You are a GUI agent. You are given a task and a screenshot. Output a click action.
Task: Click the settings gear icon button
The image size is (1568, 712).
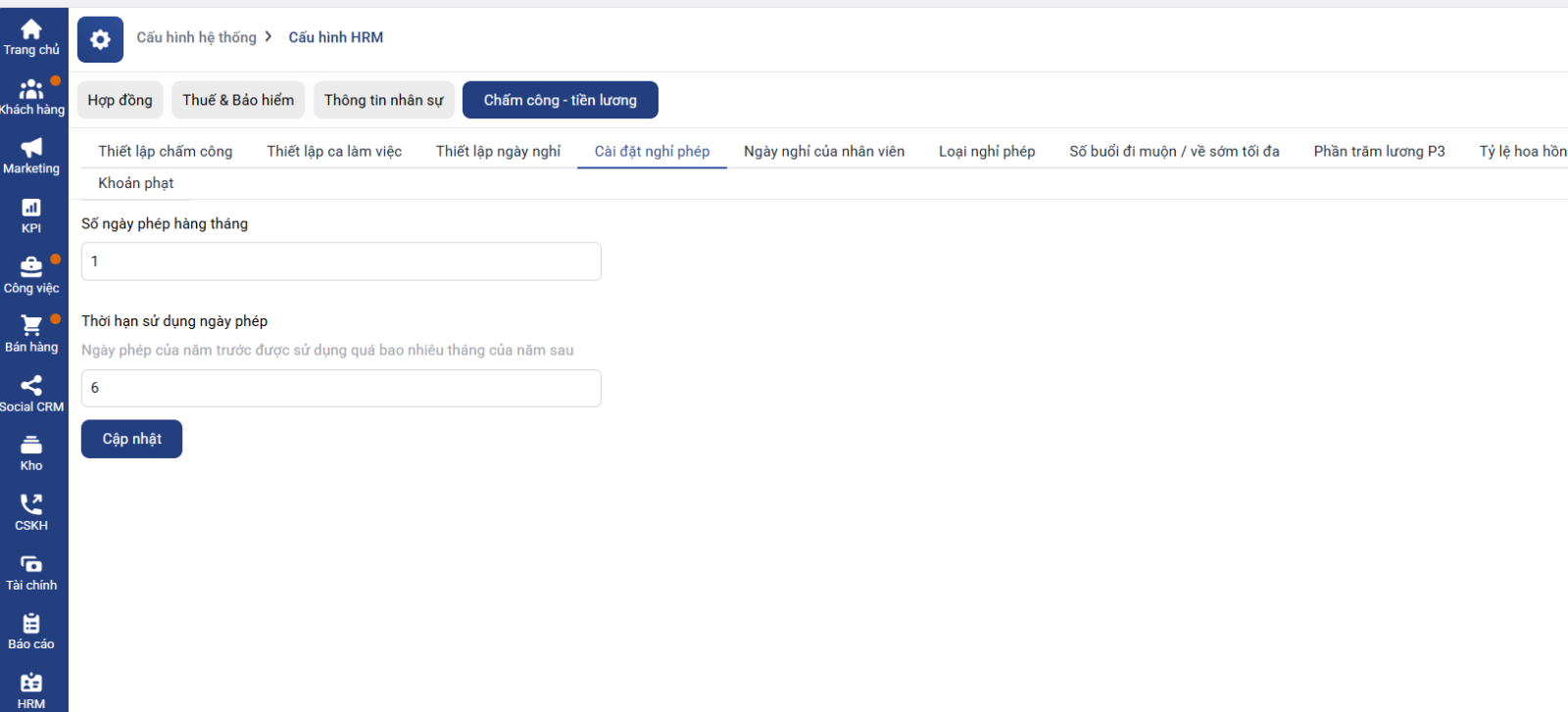coord(100,39)
